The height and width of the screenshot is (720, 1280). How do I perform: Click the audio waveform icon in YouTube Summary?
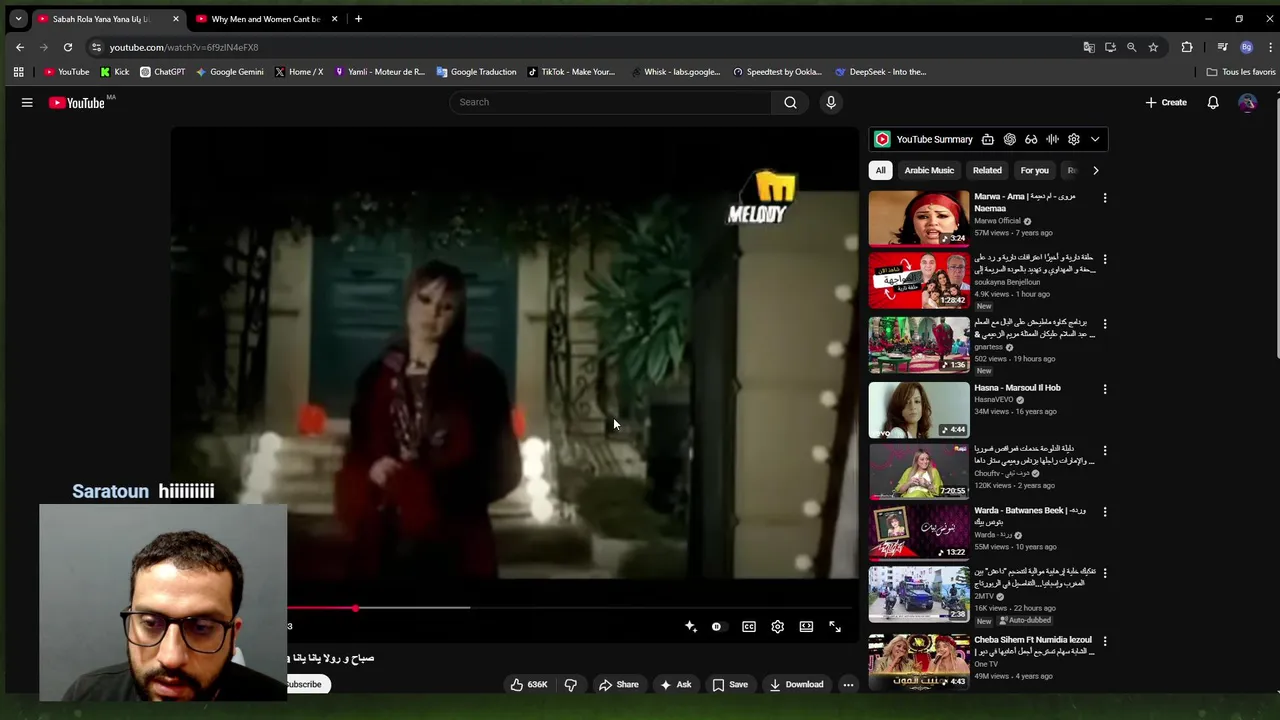[x=1052, y=139]
